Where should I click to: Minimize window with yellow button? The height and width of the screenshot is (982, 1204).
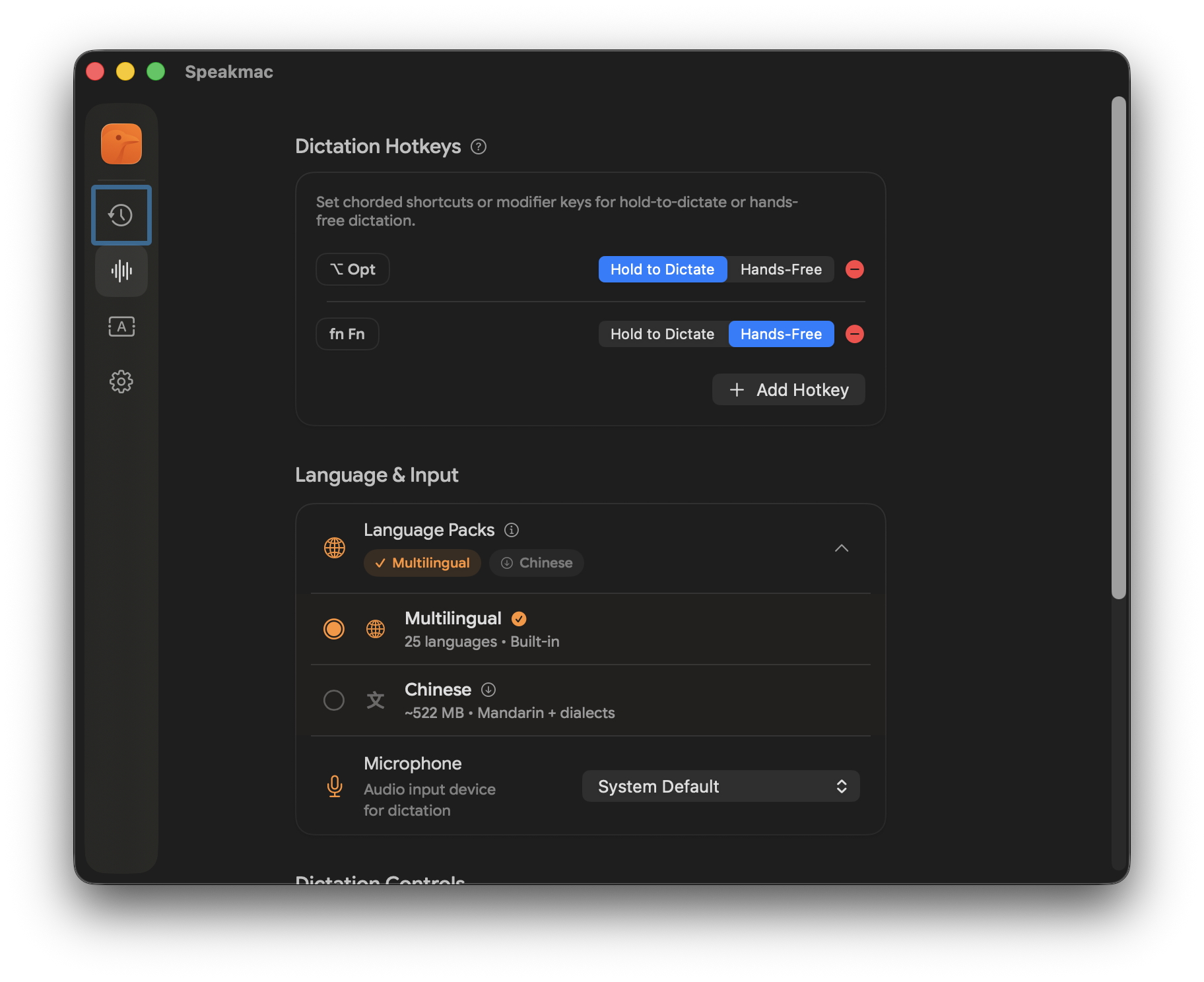[125, 71]
